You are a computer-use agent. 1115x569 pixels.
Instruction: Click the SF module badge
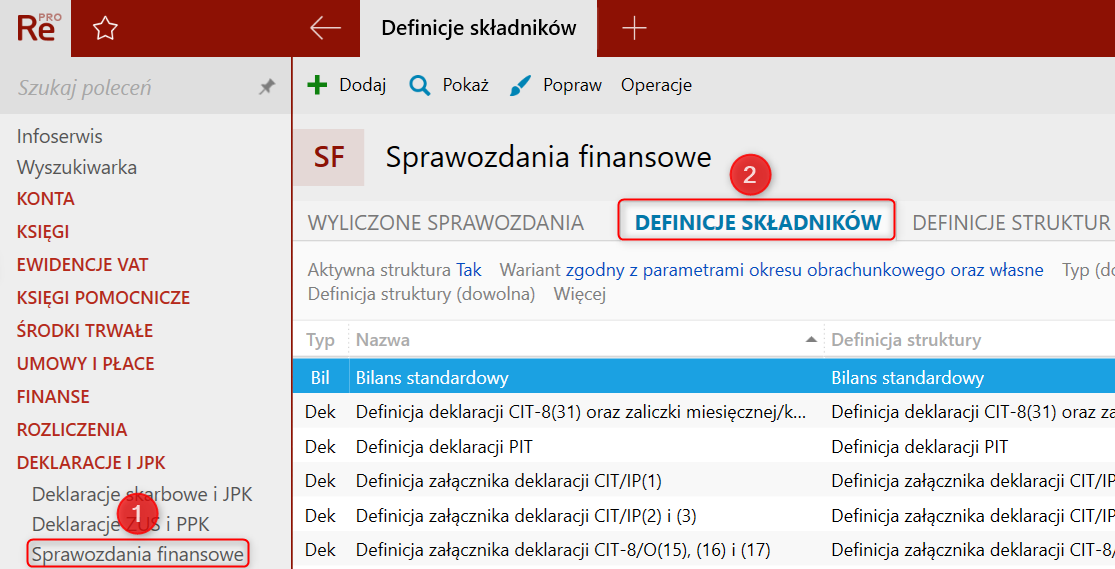tap(329, 157)
